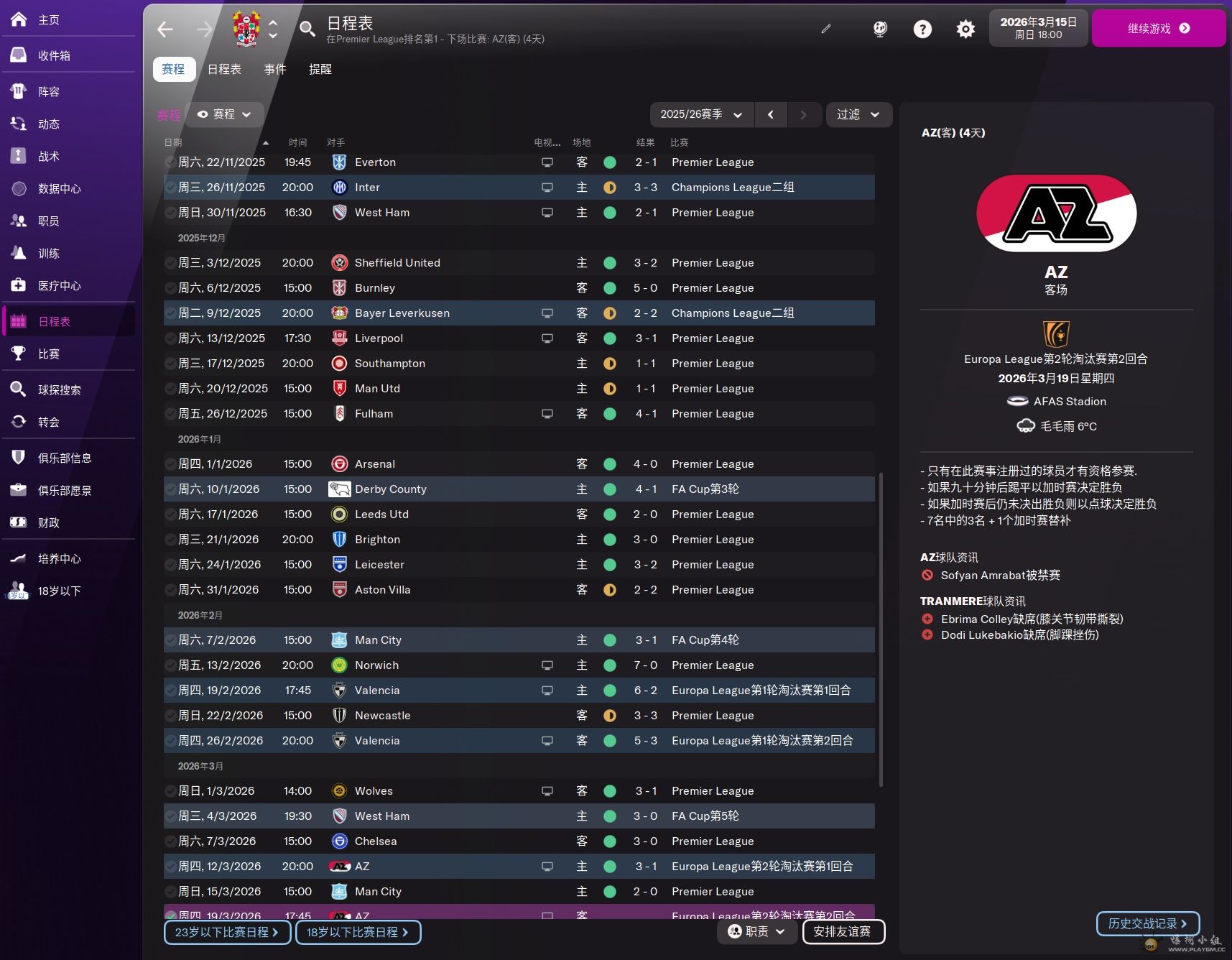The width and height of the screenshot is (1232, 960).
Task: Open the 收件箱 inbox icon
Action: pos(19,55)
